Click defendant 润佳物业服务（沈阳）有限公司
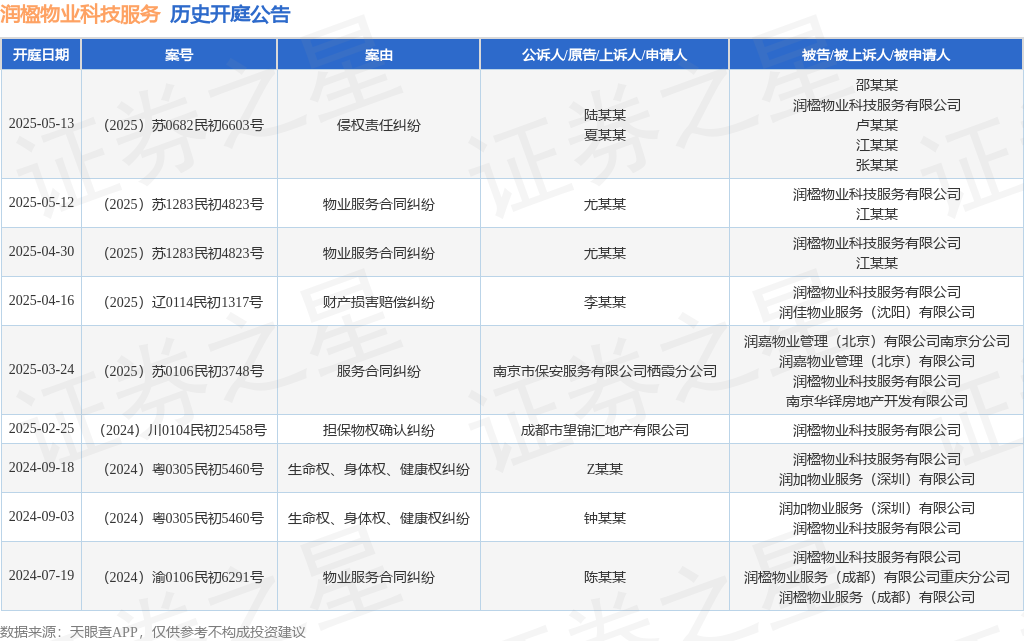Viewport: 1024px width, 641px height. [x=876, y=312]
